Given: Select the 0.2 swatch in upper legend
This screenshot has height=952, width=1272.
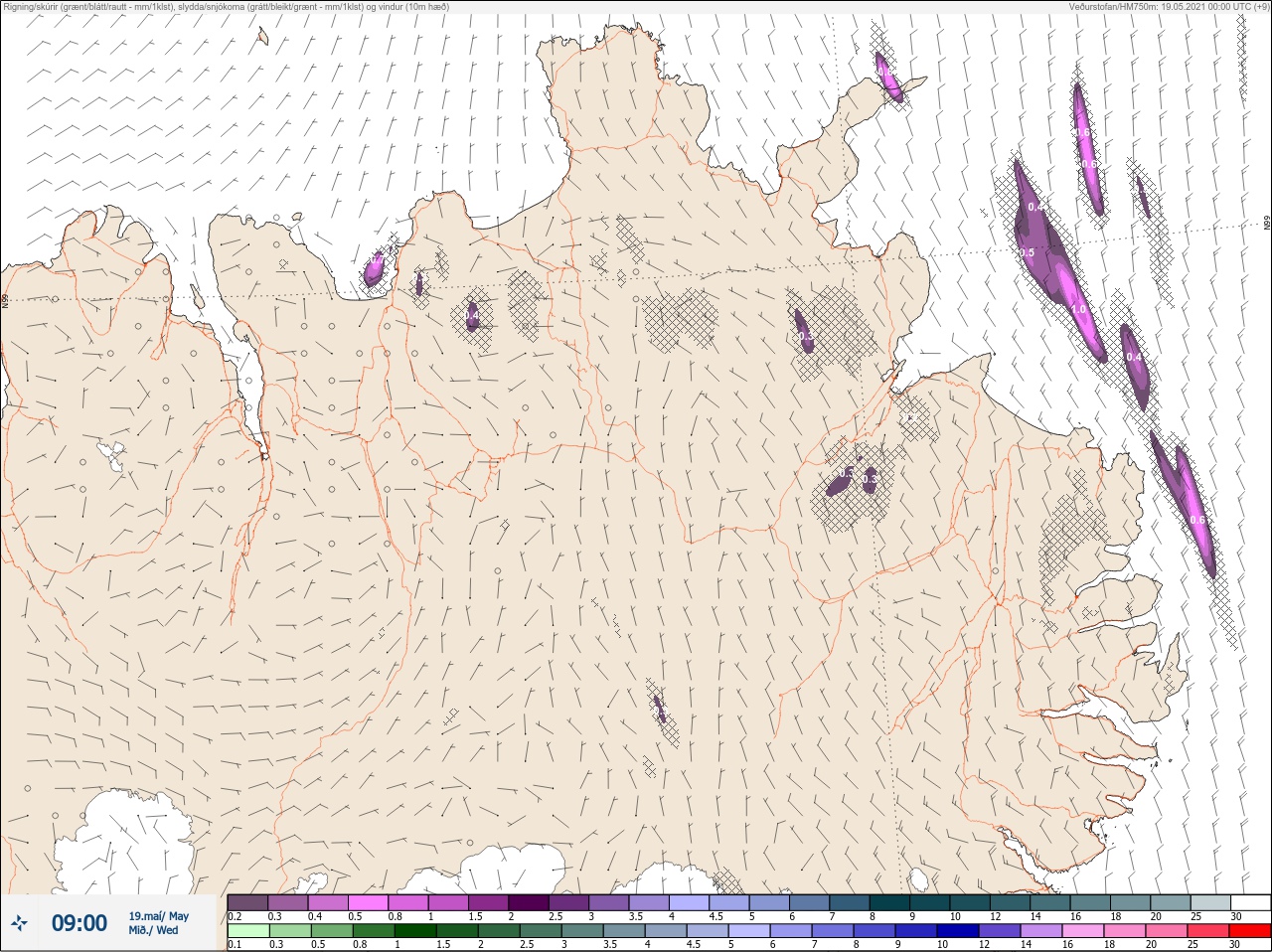Looking at the screenshot, I should (247, 901).
